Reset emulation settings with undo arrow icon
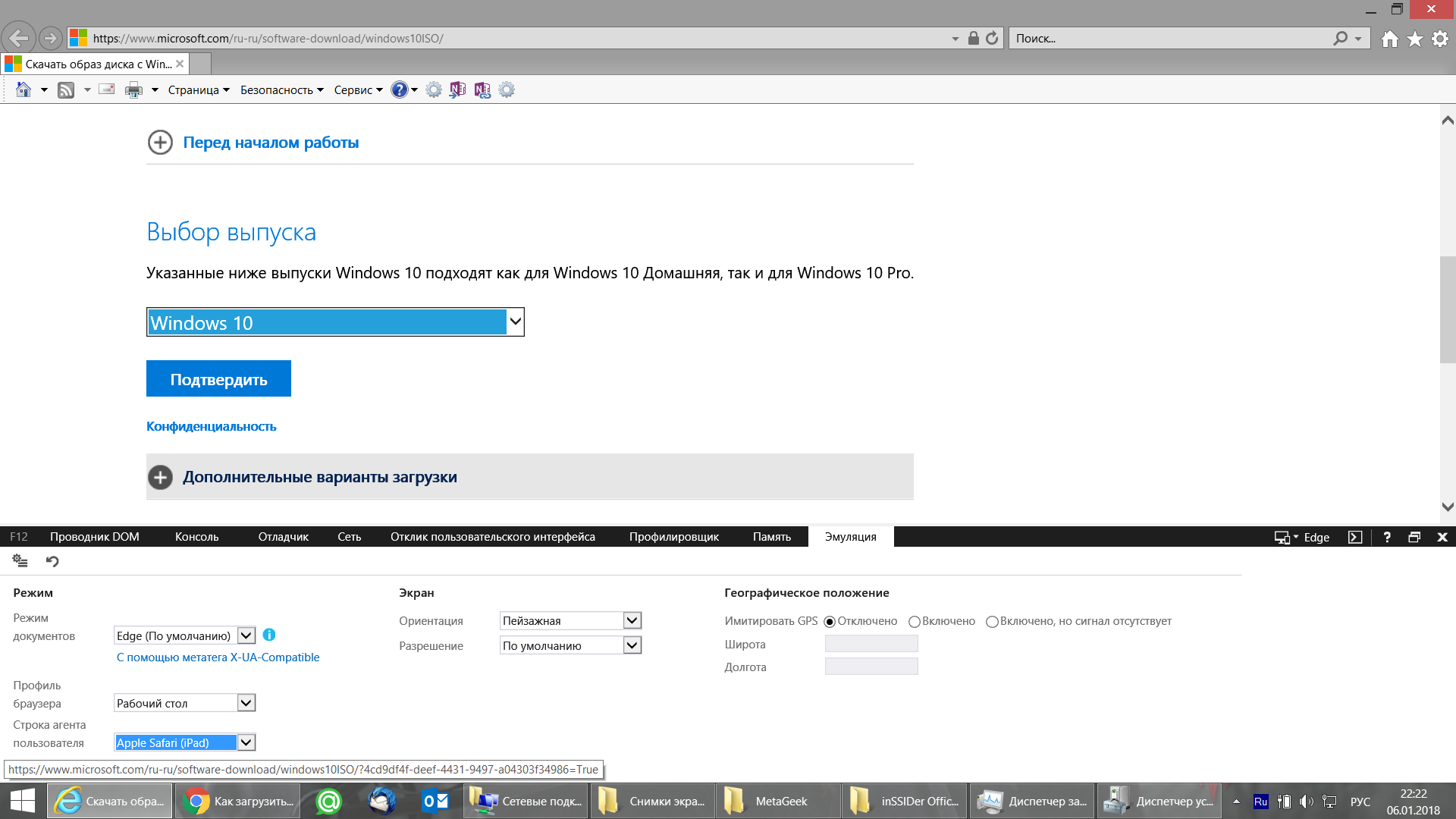Screen dimensions: 1456x819 click(x=52, y=561)
